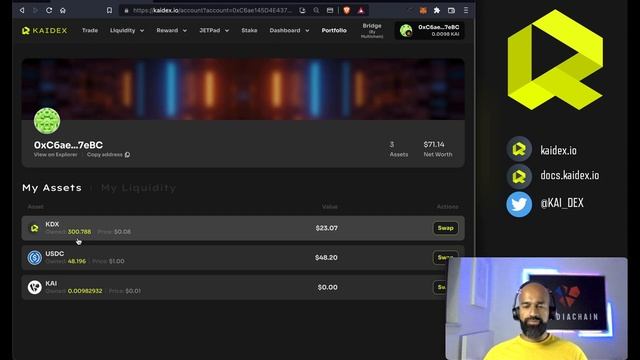
Task: Swap the USDC asset
Action: [445, 257]
